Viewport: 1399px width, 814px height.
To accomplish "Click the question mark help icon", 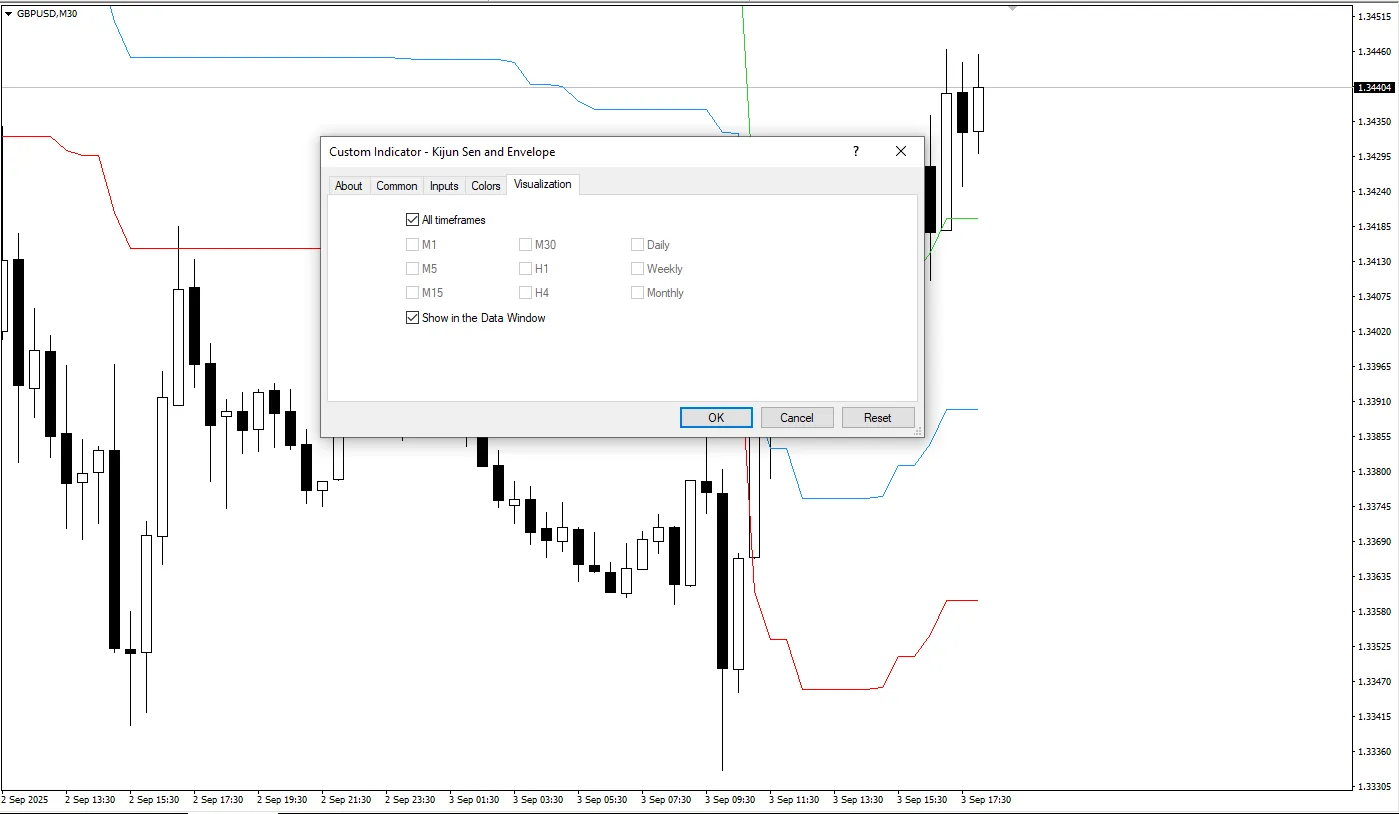I will pyautogui.click(x=855, y=151).
